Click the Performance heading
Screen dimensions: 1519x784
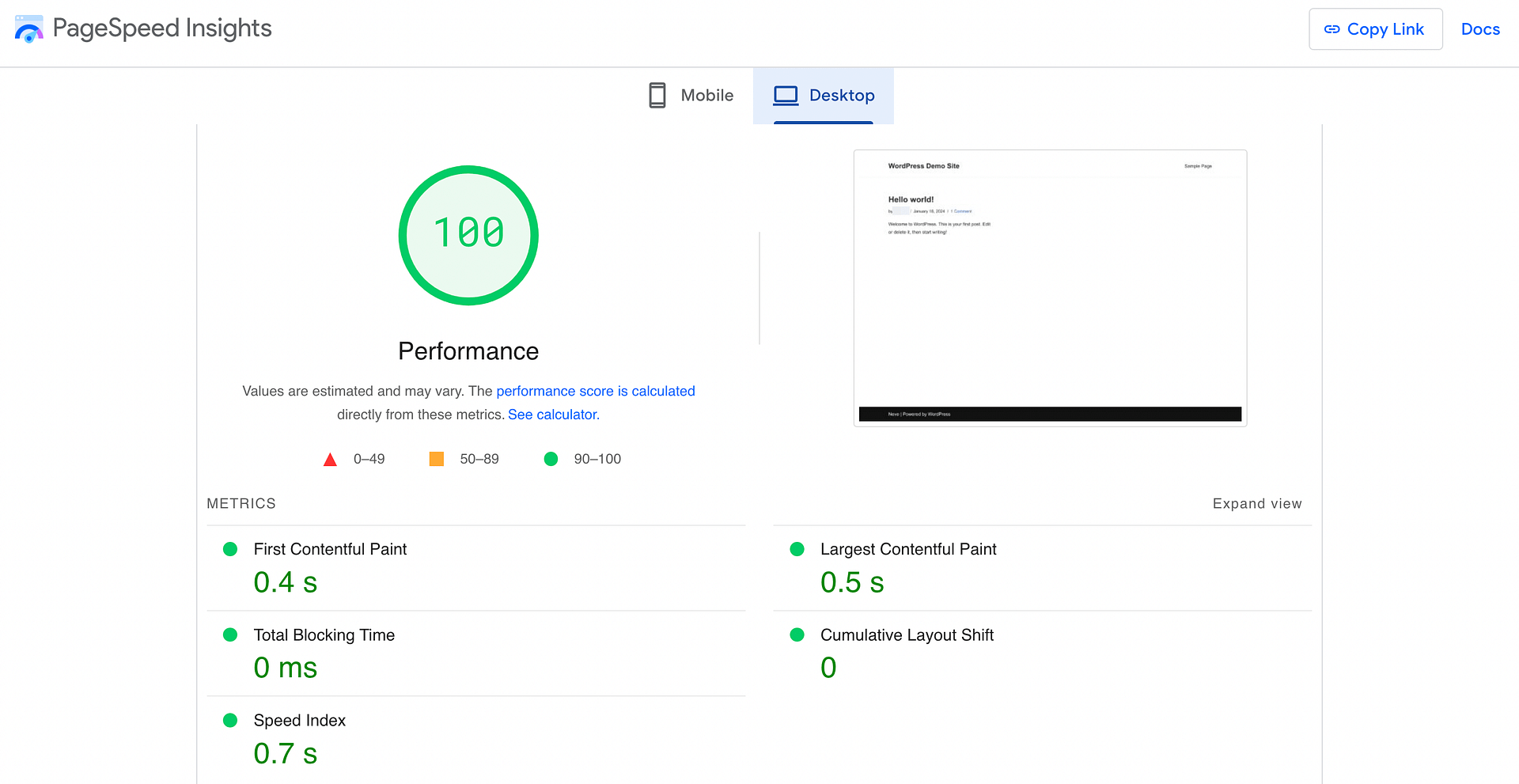468,351
